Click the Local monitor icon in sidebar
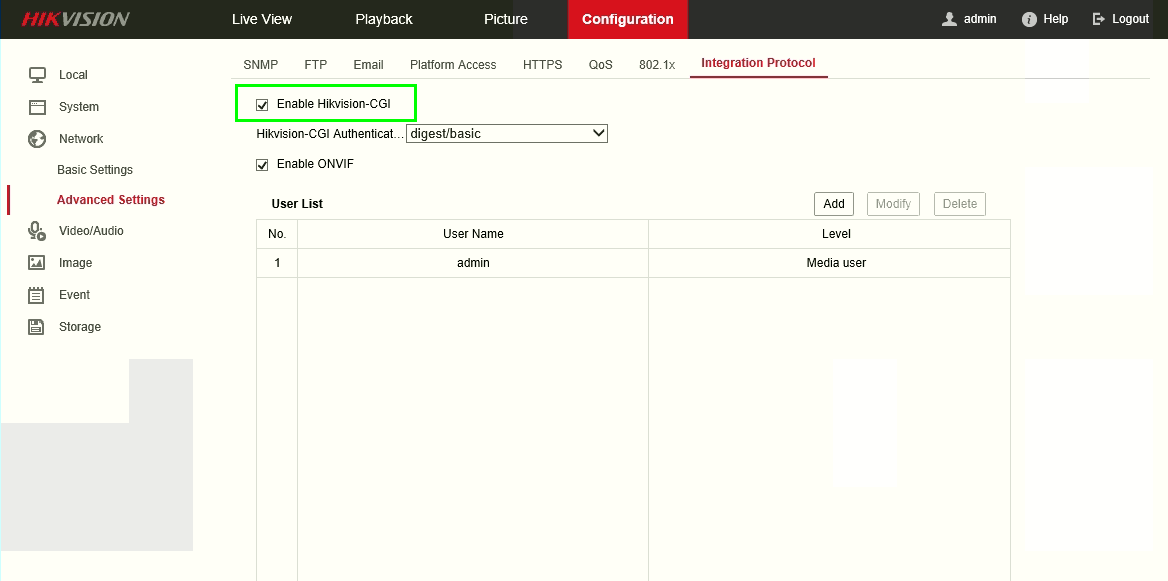This screenshot has height=581, width=1168. pyautogui.click(x=37, y=74)
